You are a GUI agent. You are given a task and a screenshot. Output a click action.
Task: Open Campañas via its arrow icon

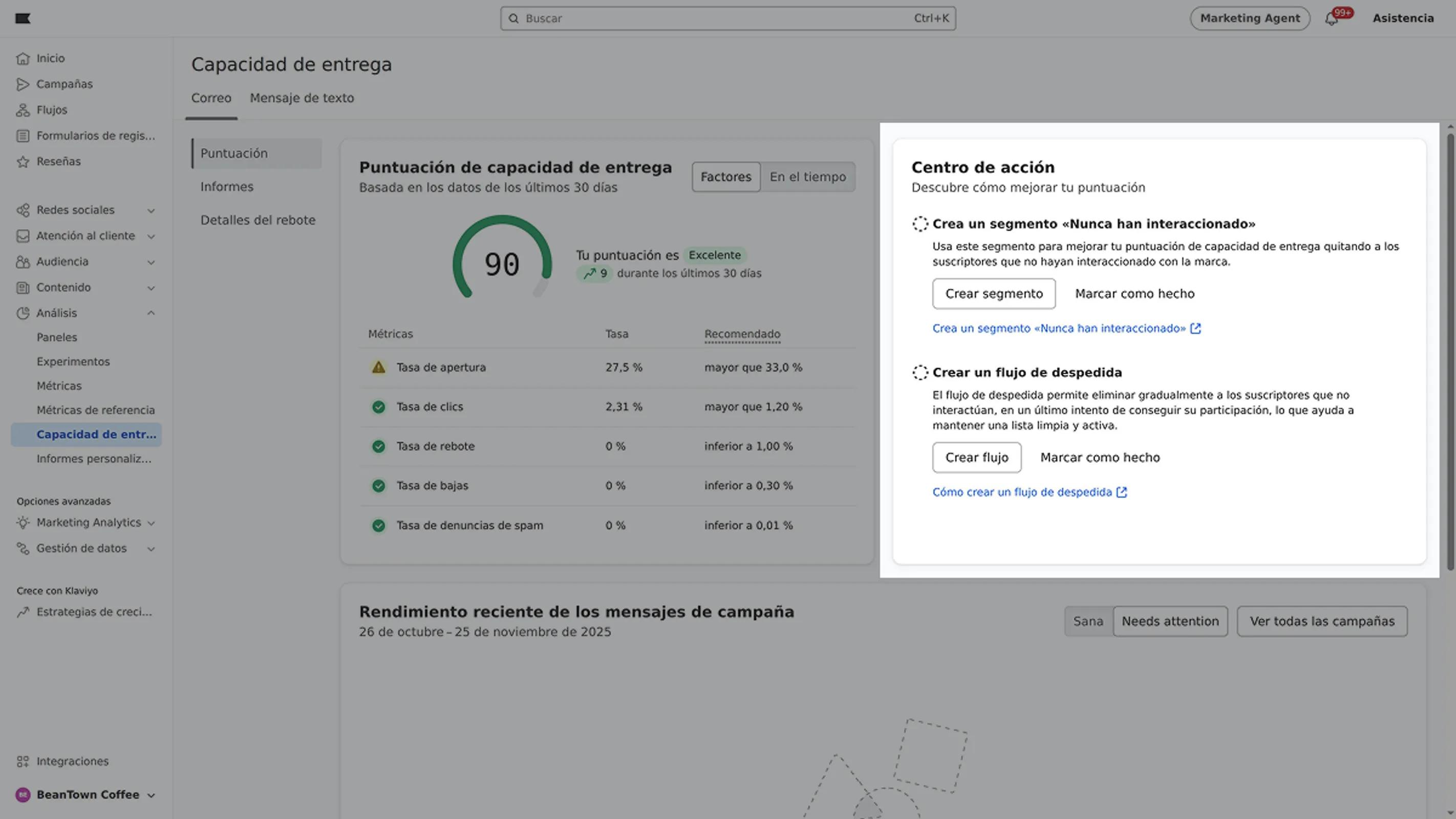(23, 84)
